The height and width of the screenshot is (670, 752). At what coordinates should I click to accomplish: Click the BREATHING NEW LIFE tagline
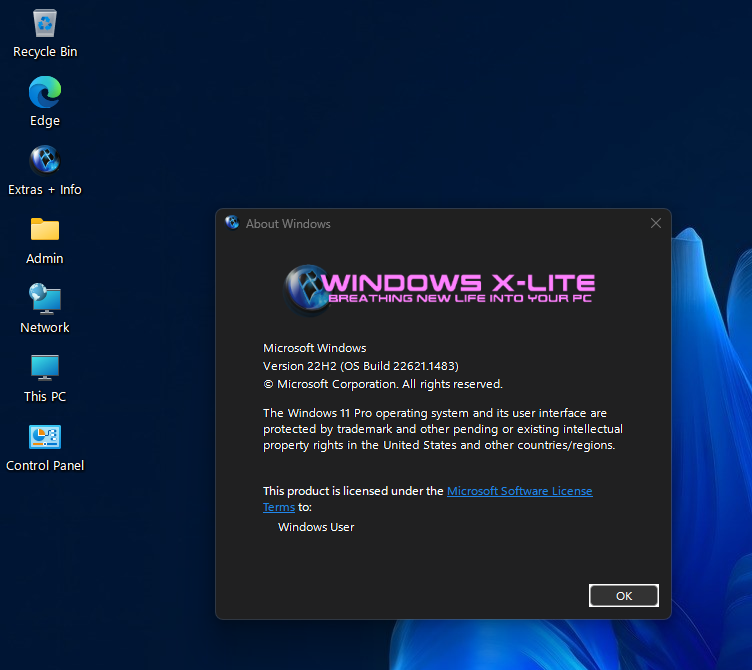[x=460, y=299]
